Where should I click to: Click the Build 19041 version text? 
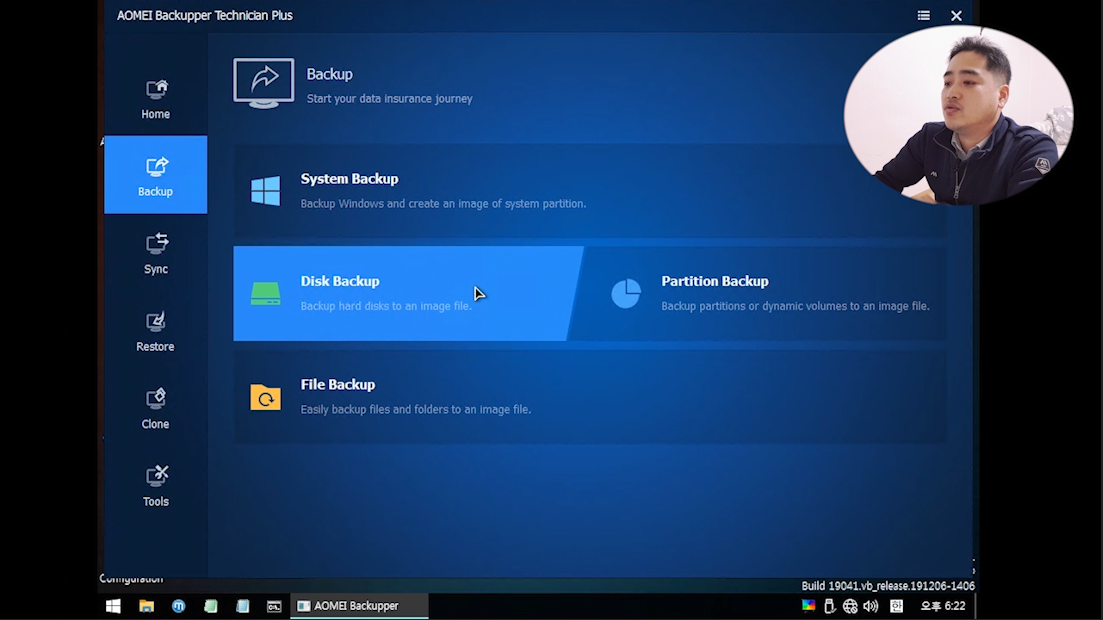coord(888,586)
